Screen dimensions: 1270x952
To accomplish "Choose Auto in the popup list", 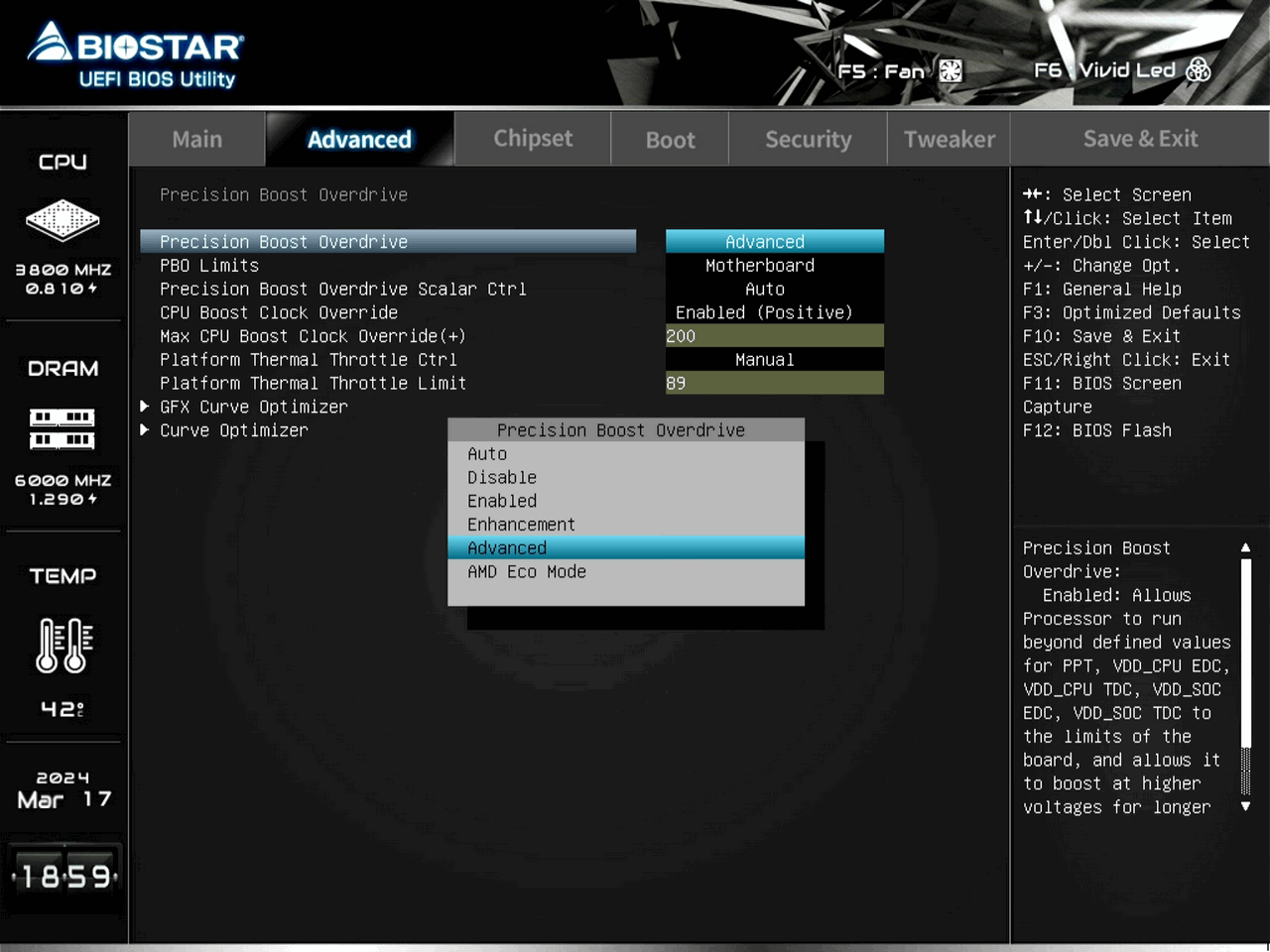I will click(x=626, y=453).
